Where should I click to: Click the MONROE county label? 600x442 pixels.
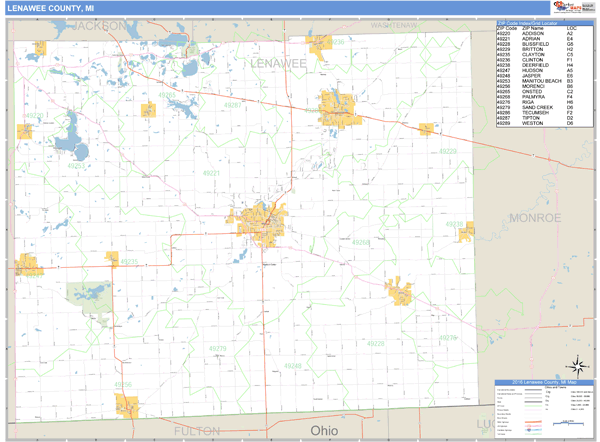(540, 217)
